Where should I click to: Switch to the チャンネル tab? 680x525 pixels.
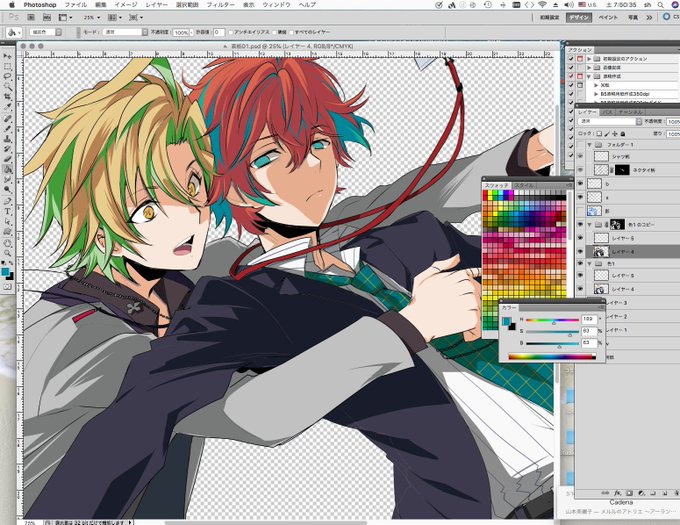pyautogui.click(x=630, y=112)
